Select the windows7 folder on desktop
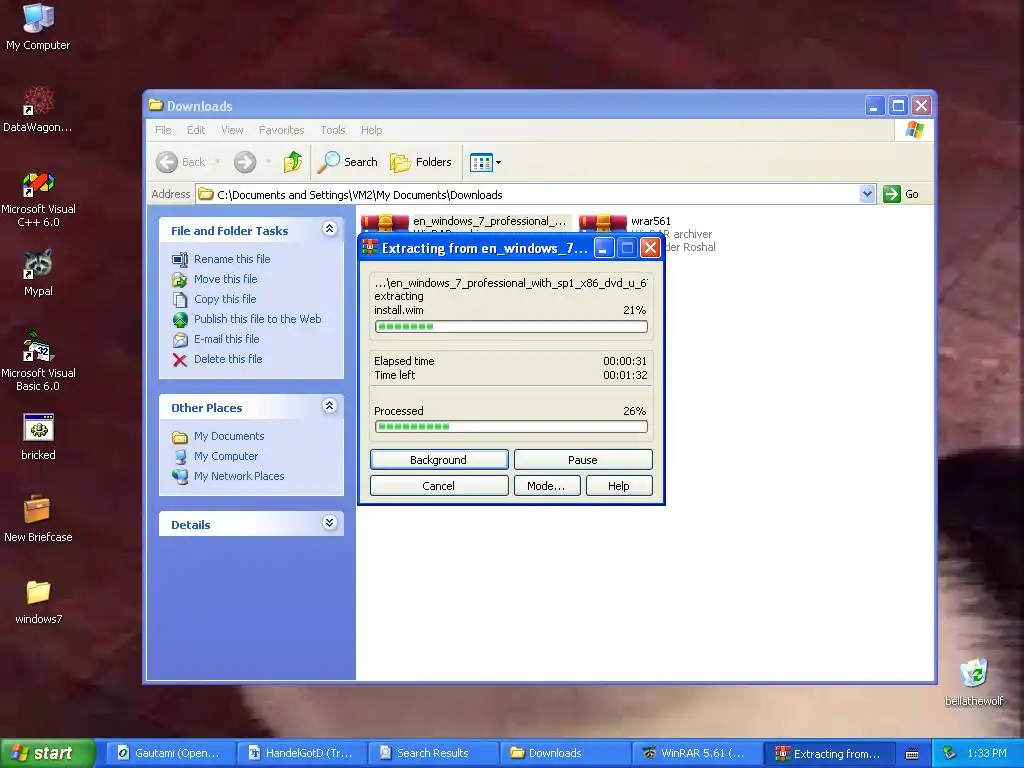Viewport: 1024px width, 768px height. [x=38, y=601]
